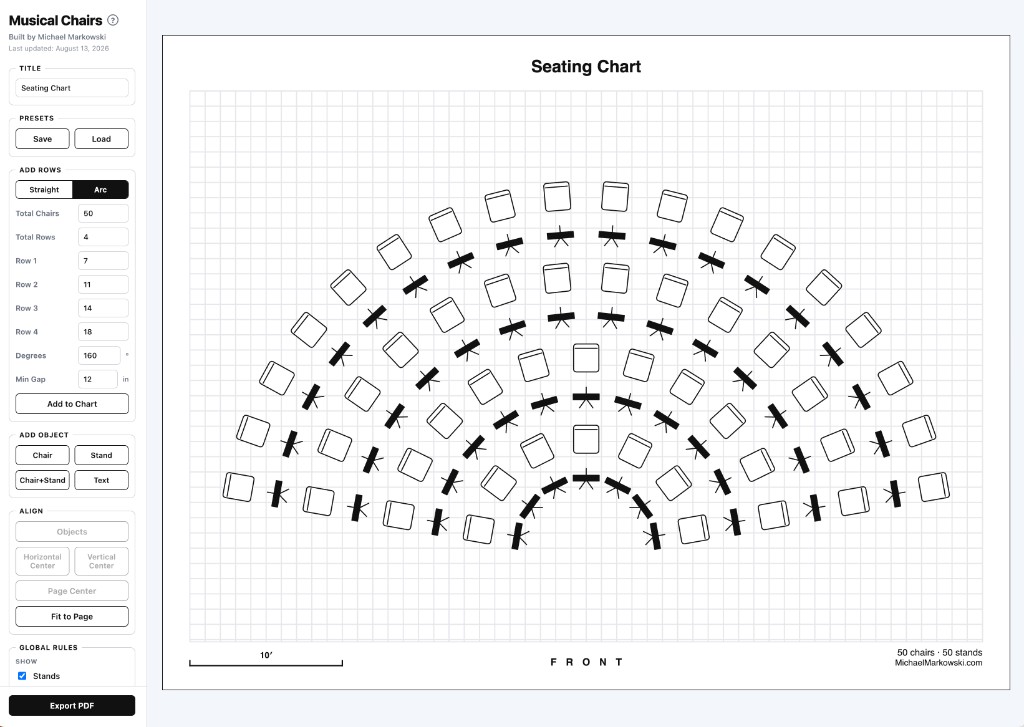The width and height of the screenshot is (1024, 727).
Task: Click the Degrees value field
Action: coord(99,355)
